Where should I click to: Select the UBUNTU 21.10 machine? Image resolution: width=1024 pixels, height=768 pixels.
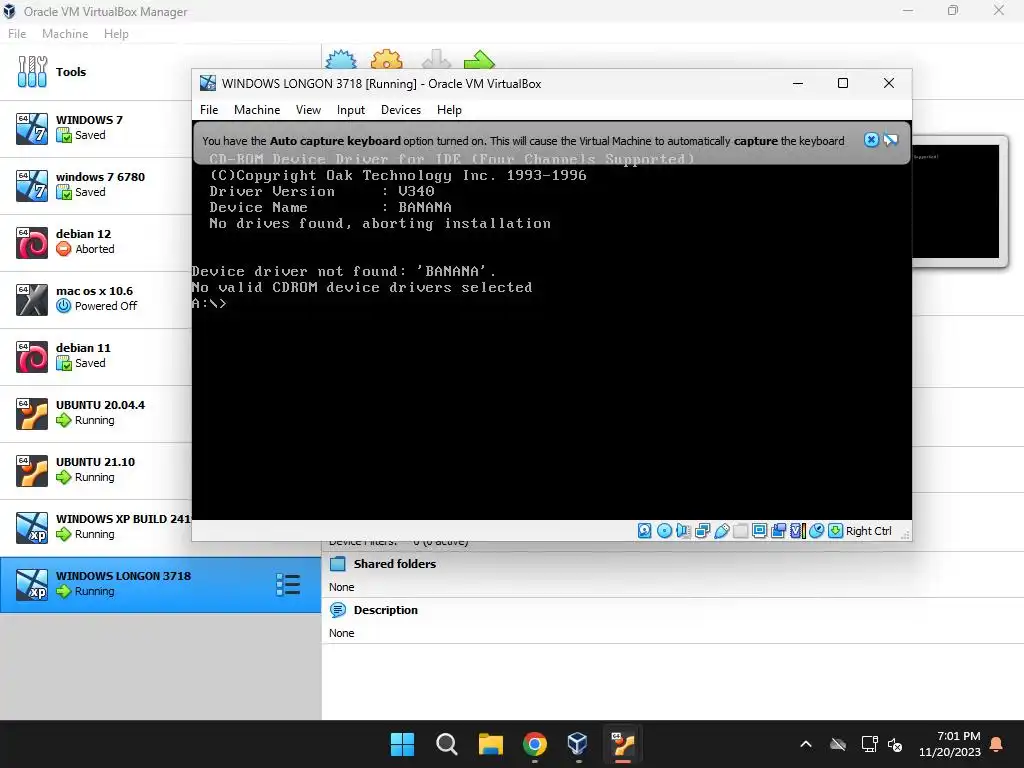95,470
